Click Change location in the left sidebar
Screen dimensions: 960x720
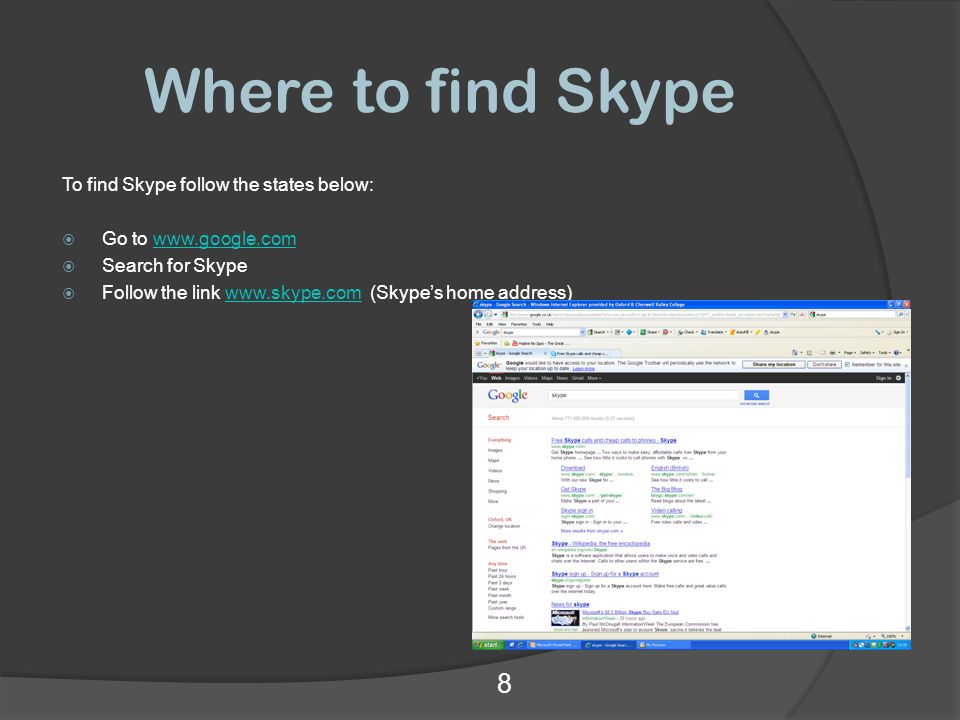pos(504,526)
